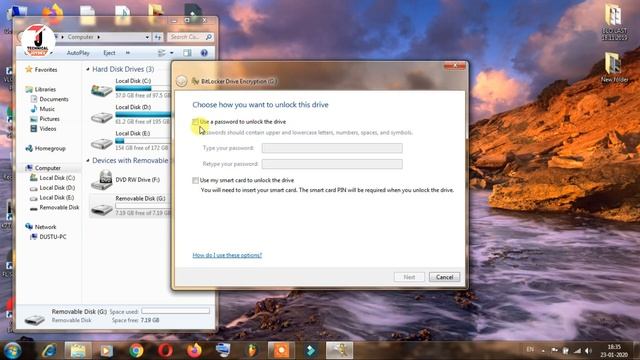
Task: Open Documents library in navigation pane
Action: click(x=54, y=99)
